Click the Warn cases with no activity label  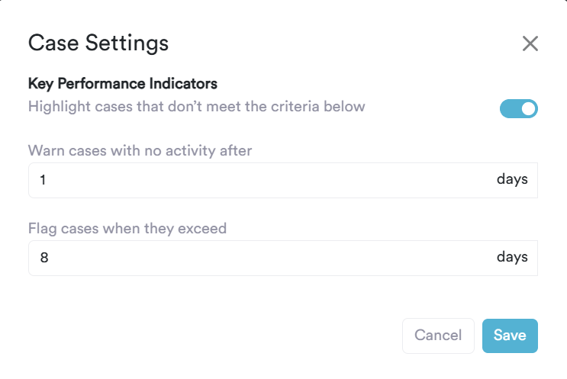(x=140, y=151)
